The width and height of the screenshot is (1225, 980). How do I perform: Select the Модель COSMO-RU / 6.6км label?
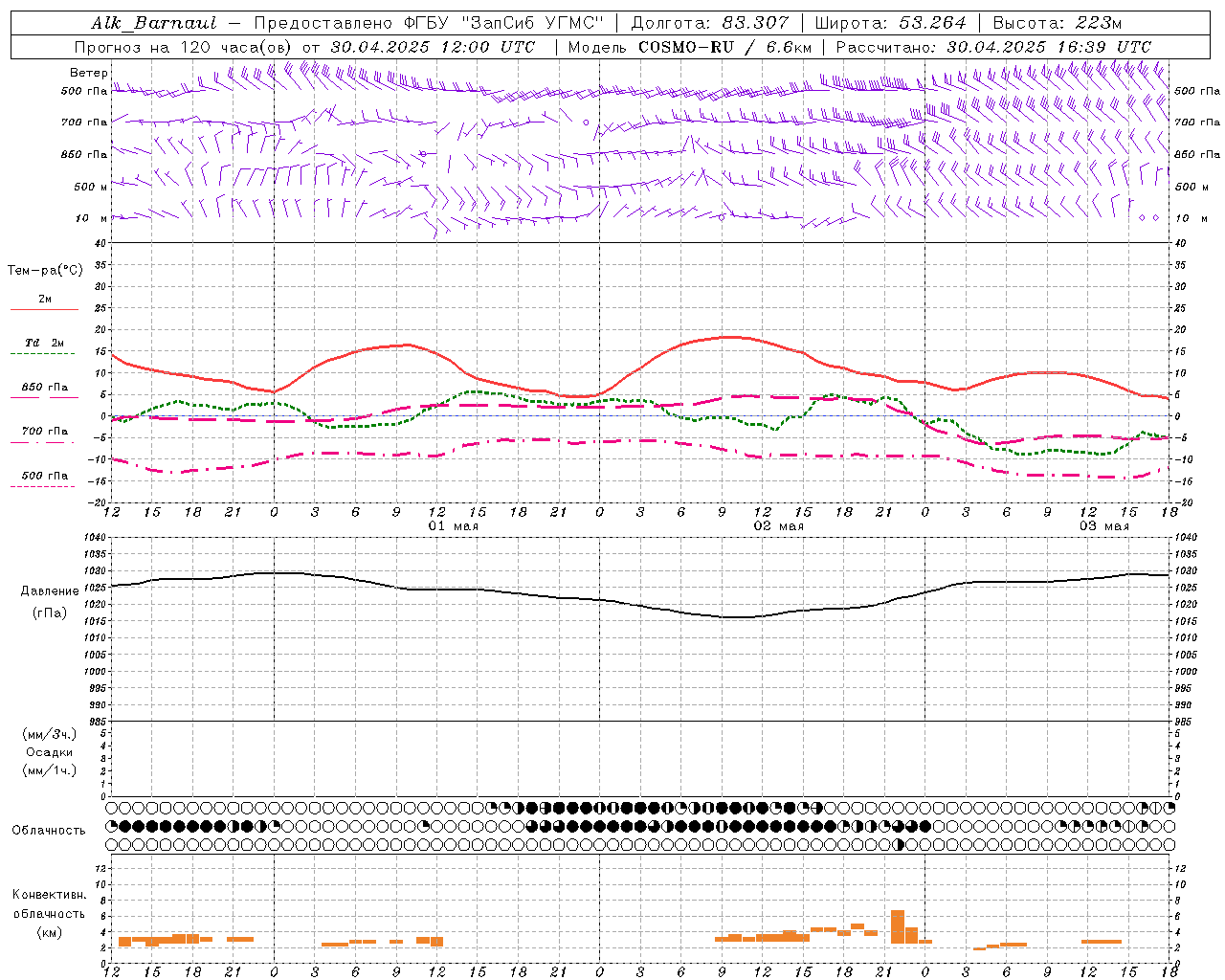pyautogui.click(x=689, y=47)
